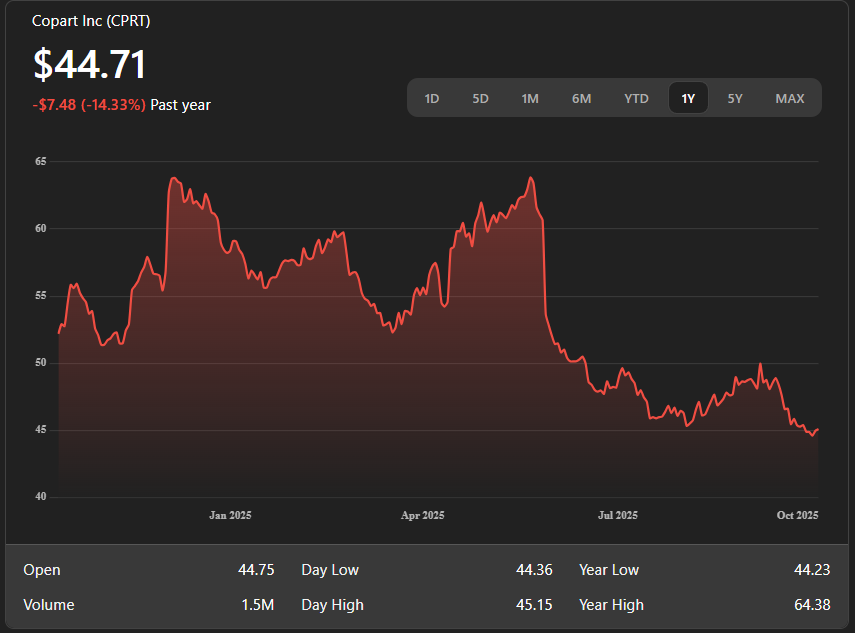This screenshot has height=633, width=855.
Task: Select the 6M range button
Action: click(581, 98)
